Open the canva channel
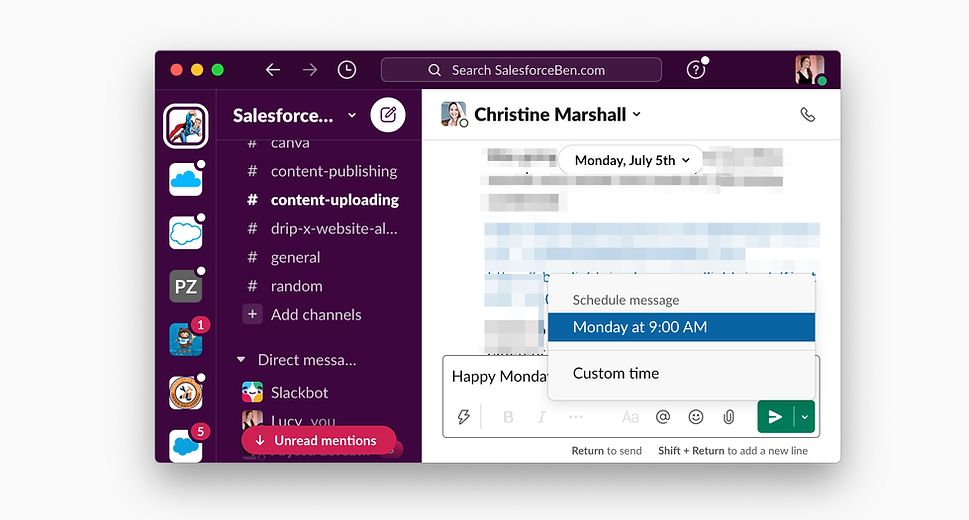Screen dimensions: 969x520 [x=289, y=144]
